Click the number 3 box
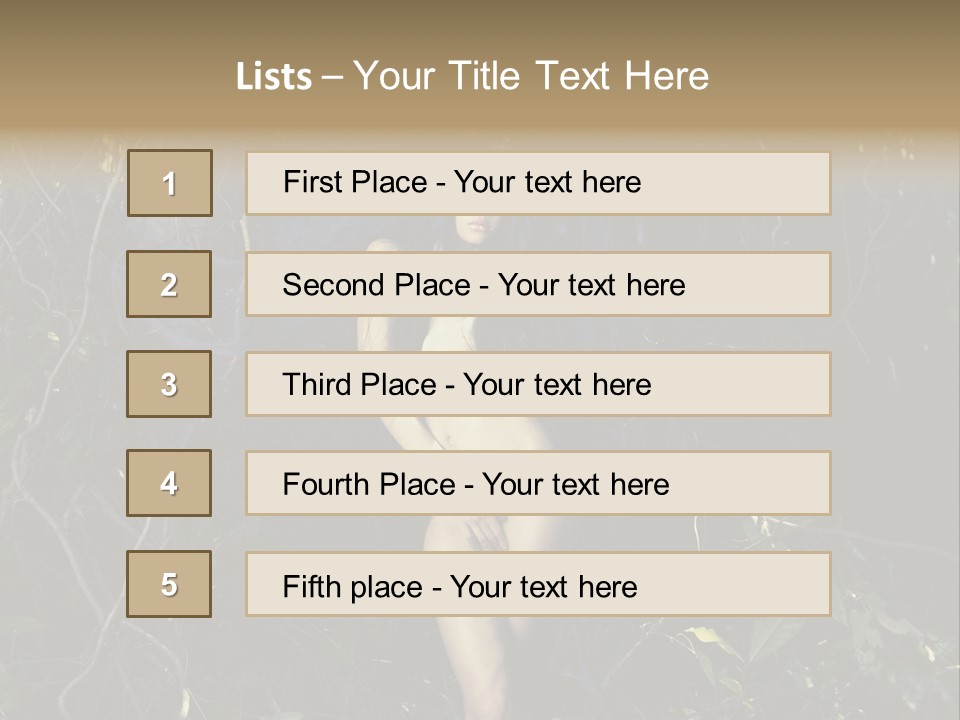Screen dimensions: 960x720 coord(169,384)
